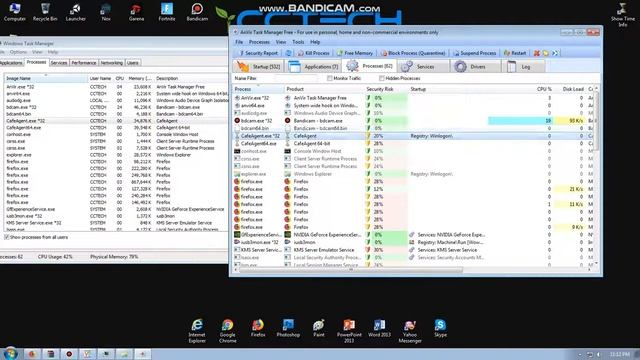Open the Computer desktop icon
This screenshot has width=640, height=360.
[x=14, y=12]
